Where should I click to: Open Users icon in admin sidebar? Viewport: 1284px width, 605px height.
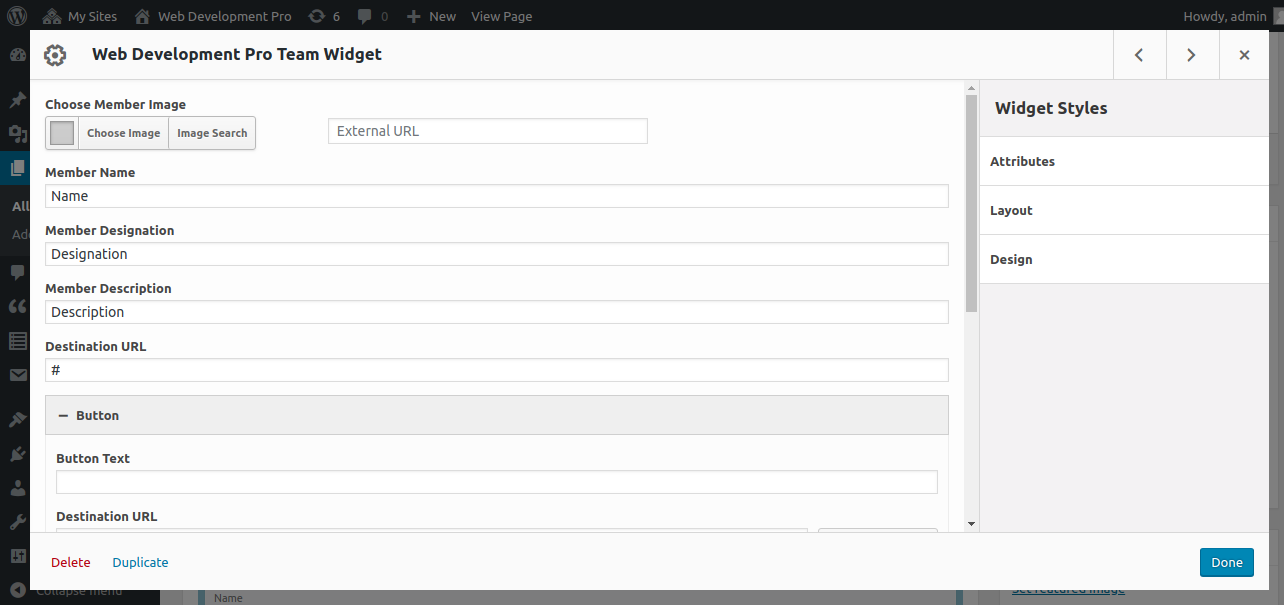17,488
